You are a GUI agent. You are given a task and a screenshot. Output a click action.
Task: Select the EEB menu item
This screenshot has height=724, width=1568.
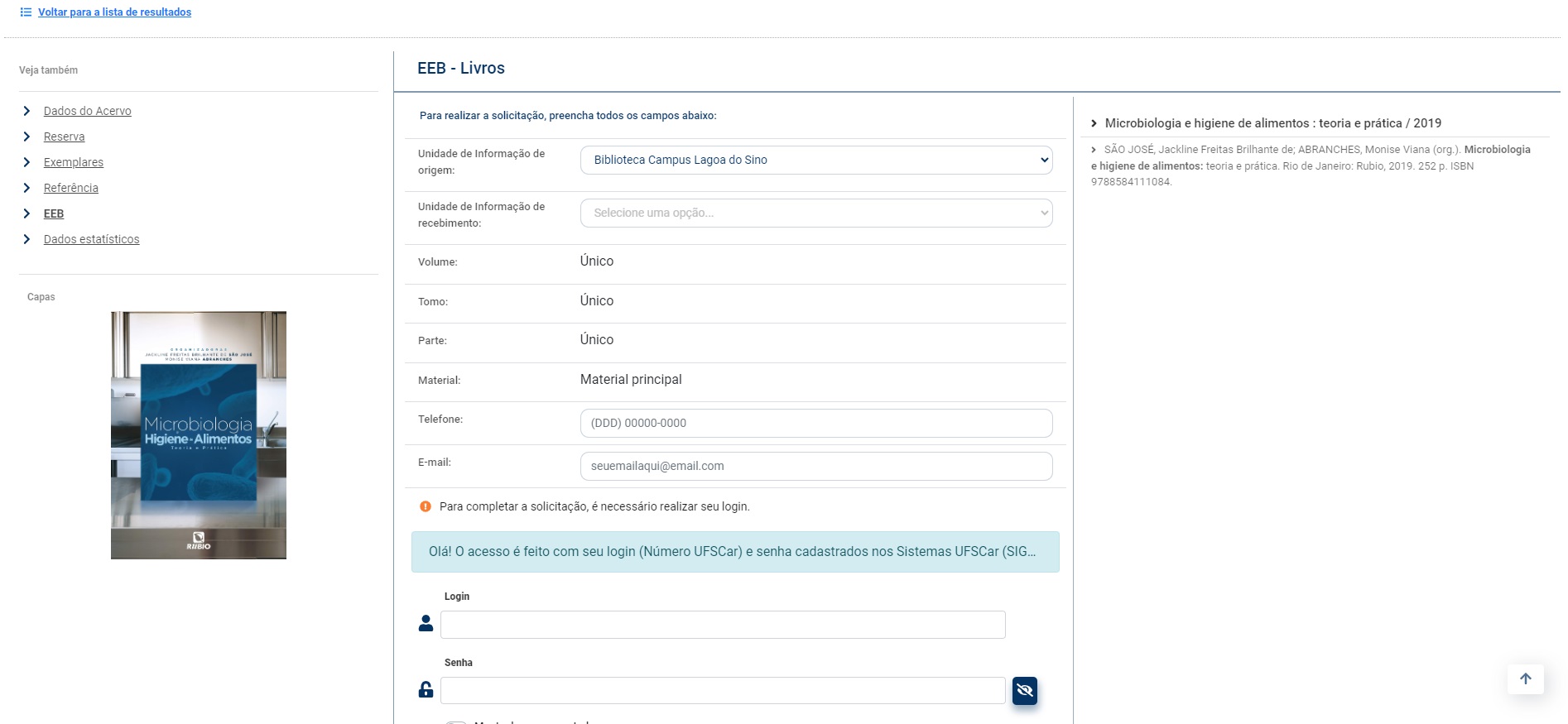pyautogui.click(x=54, y=213)
